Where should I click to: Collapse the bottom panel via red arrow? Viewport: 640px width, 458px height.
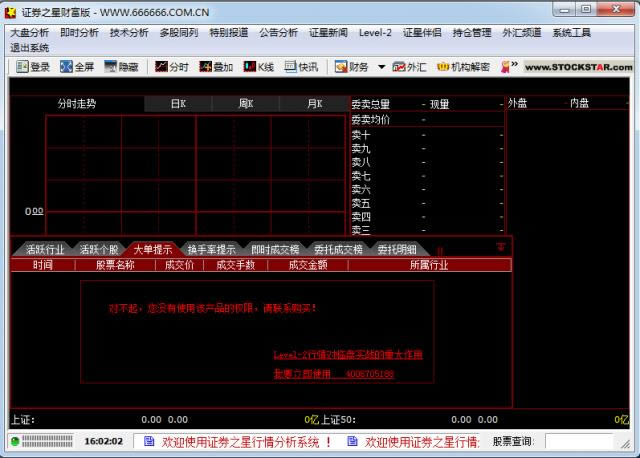501,246
